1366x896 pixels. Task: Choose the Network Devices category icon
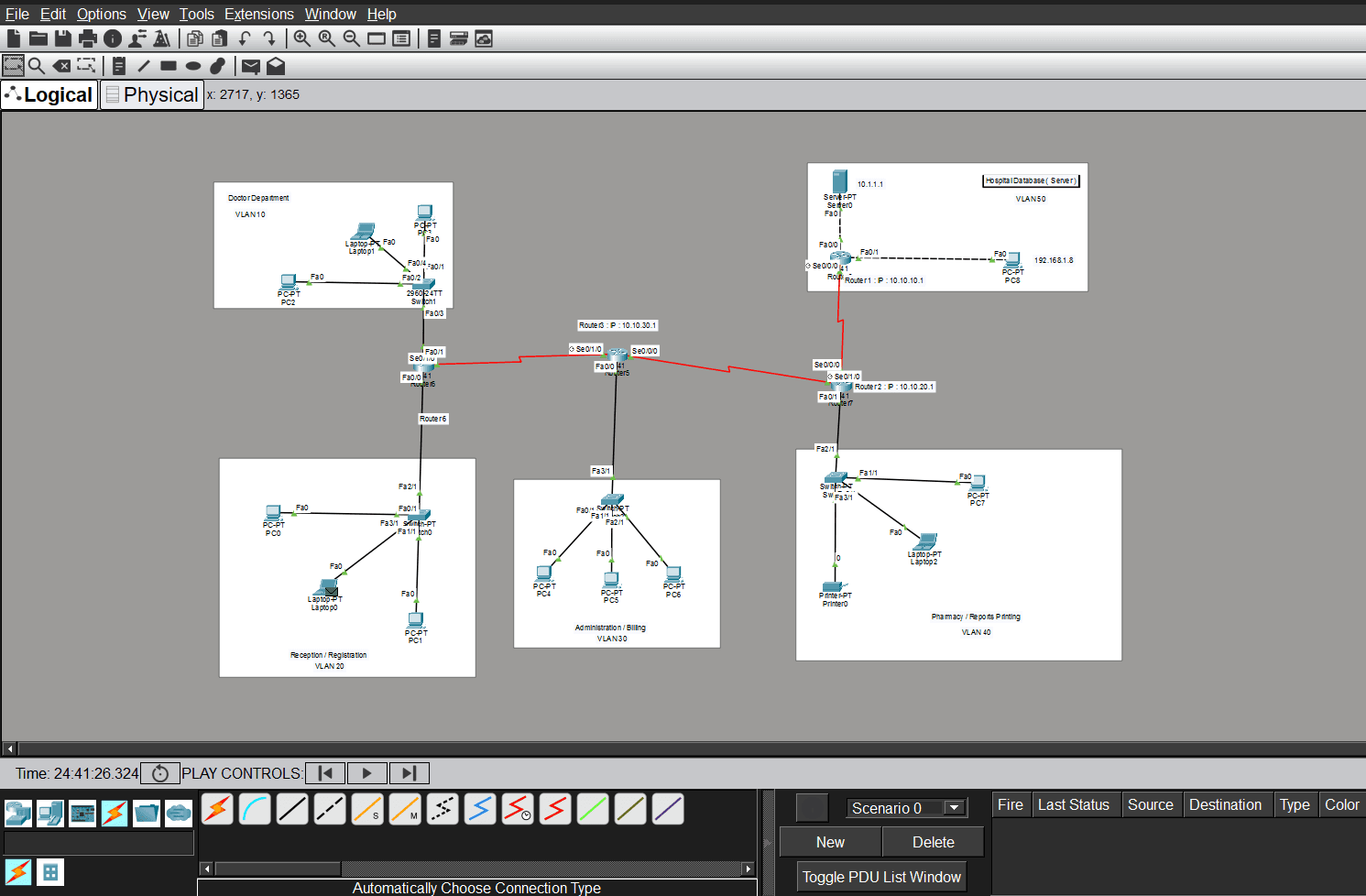pos(18,814)
